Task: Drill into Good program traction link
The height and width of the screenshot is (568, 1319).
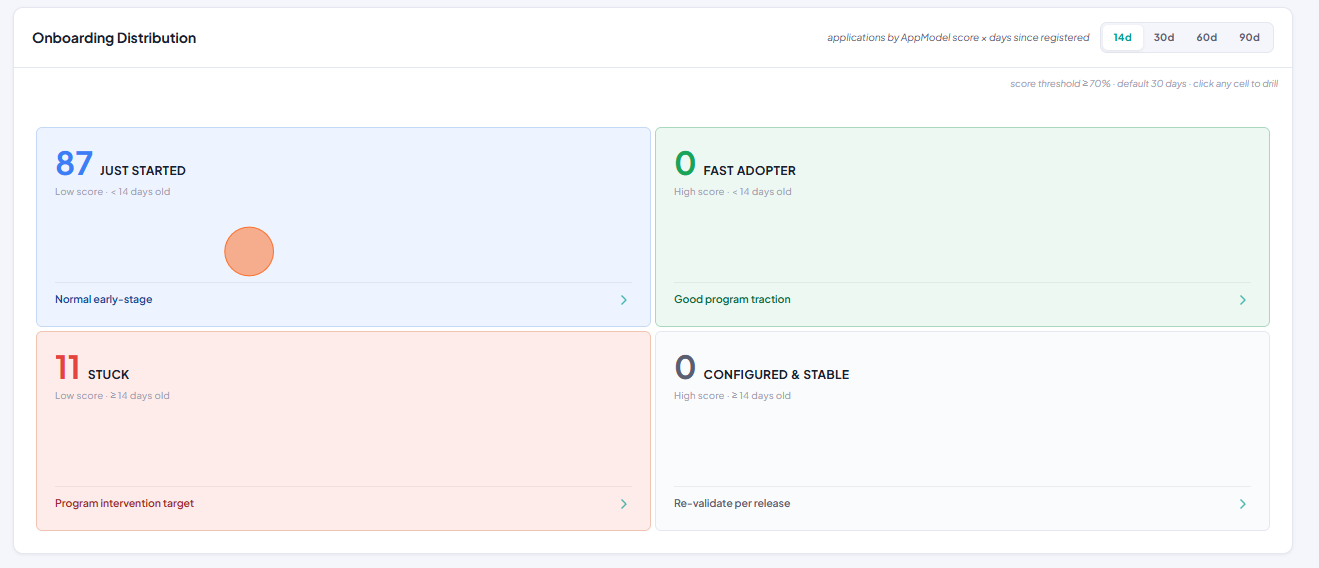Action: (732, 299)
